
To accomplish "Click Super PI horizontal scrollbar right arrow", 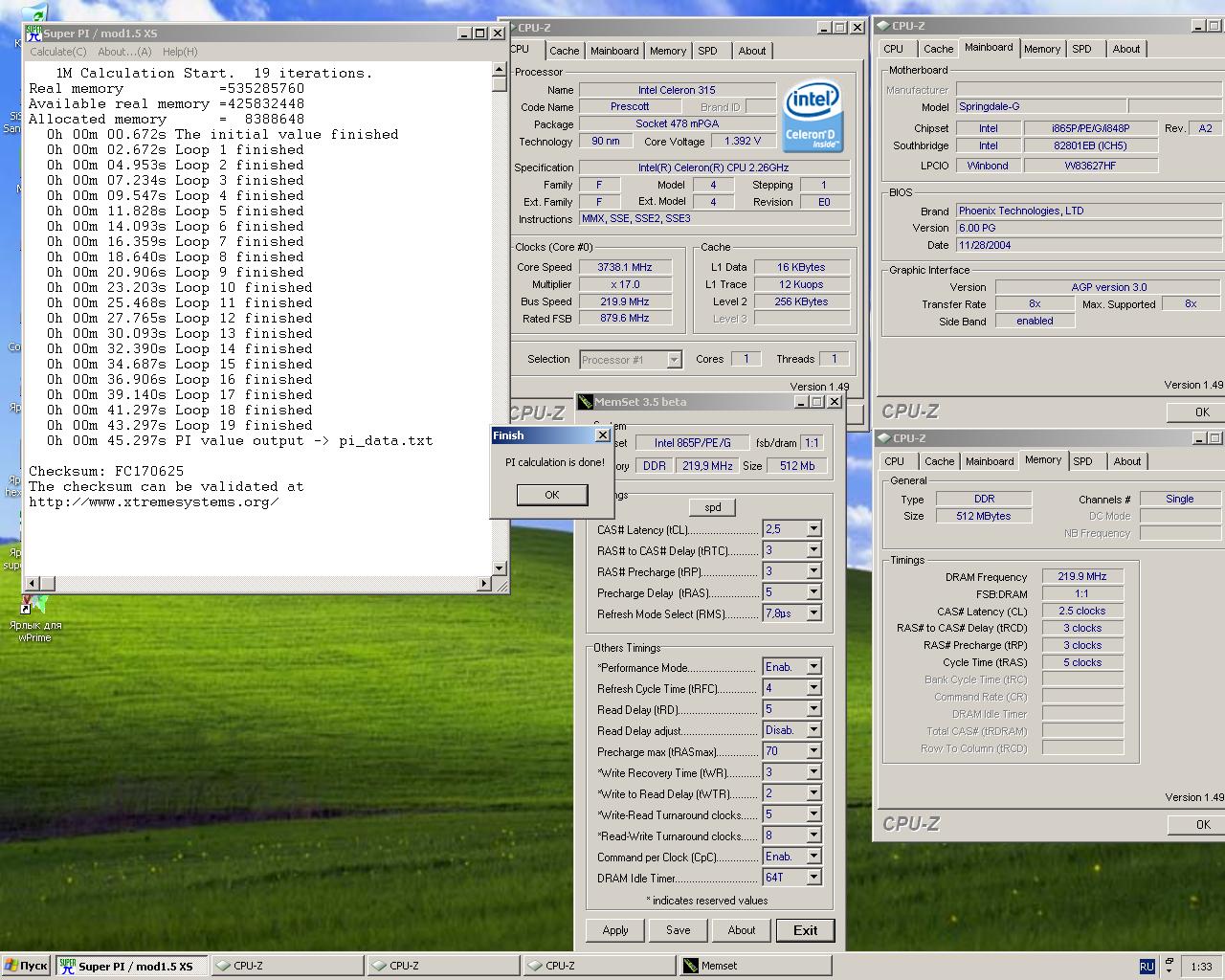I will coord(483,583).
